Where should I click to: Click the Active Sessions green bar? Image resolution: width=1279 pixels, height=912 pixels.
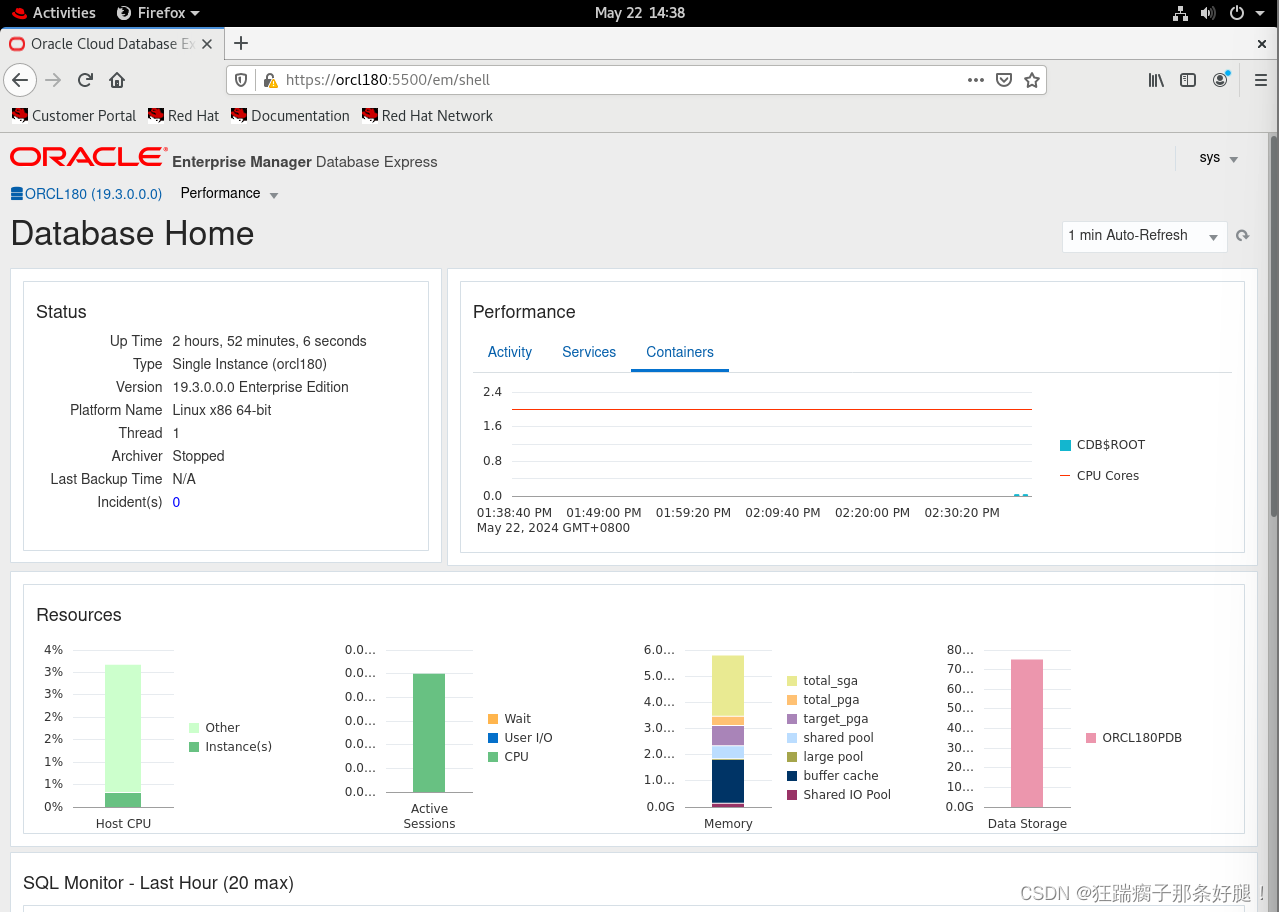(429, 733)
